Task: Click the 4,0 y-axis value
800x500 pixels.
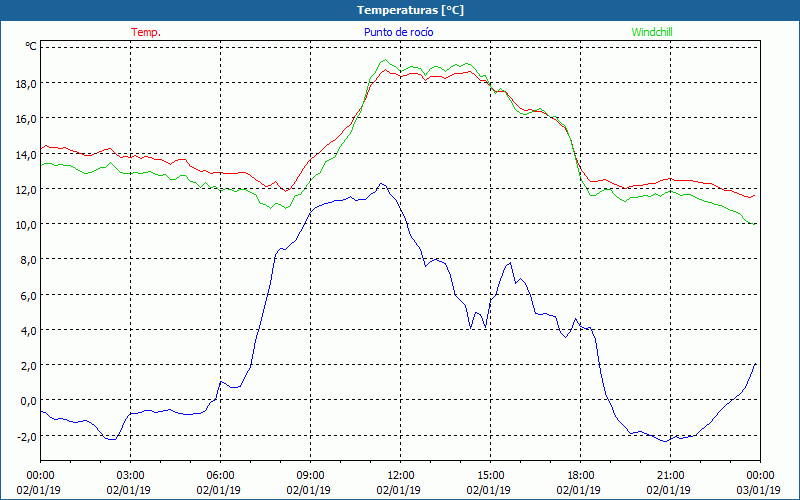Action: [28, 331]
